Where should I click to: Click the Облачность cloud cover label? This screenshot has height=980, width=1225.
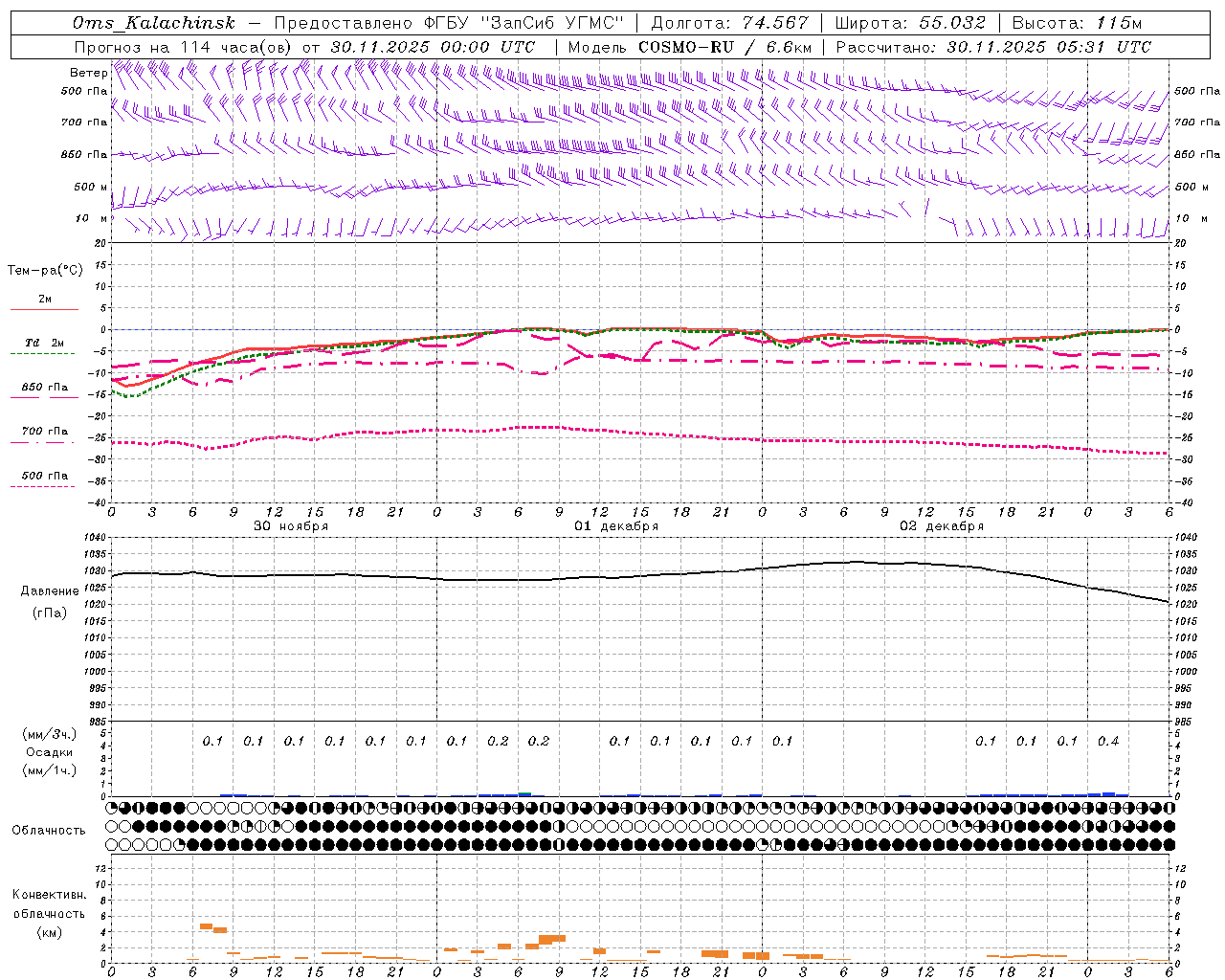pos(49,831)
